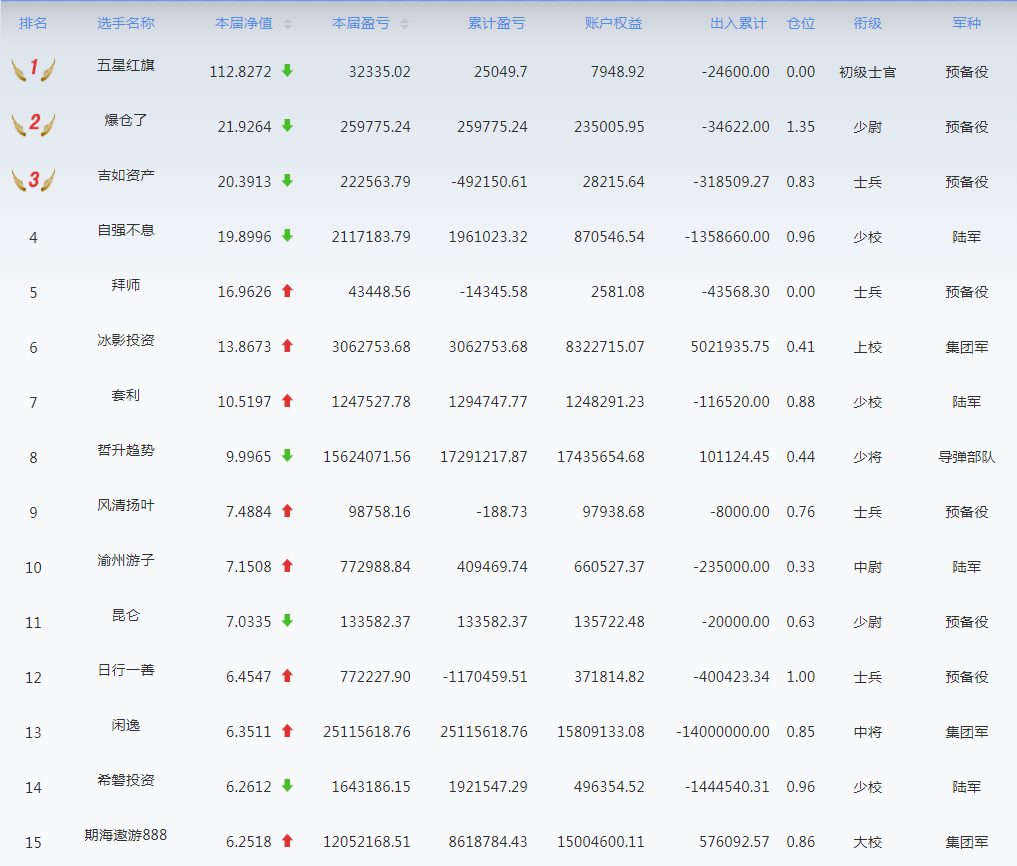Click period profit 25115618.76 for 闲逸

(367, 732)
